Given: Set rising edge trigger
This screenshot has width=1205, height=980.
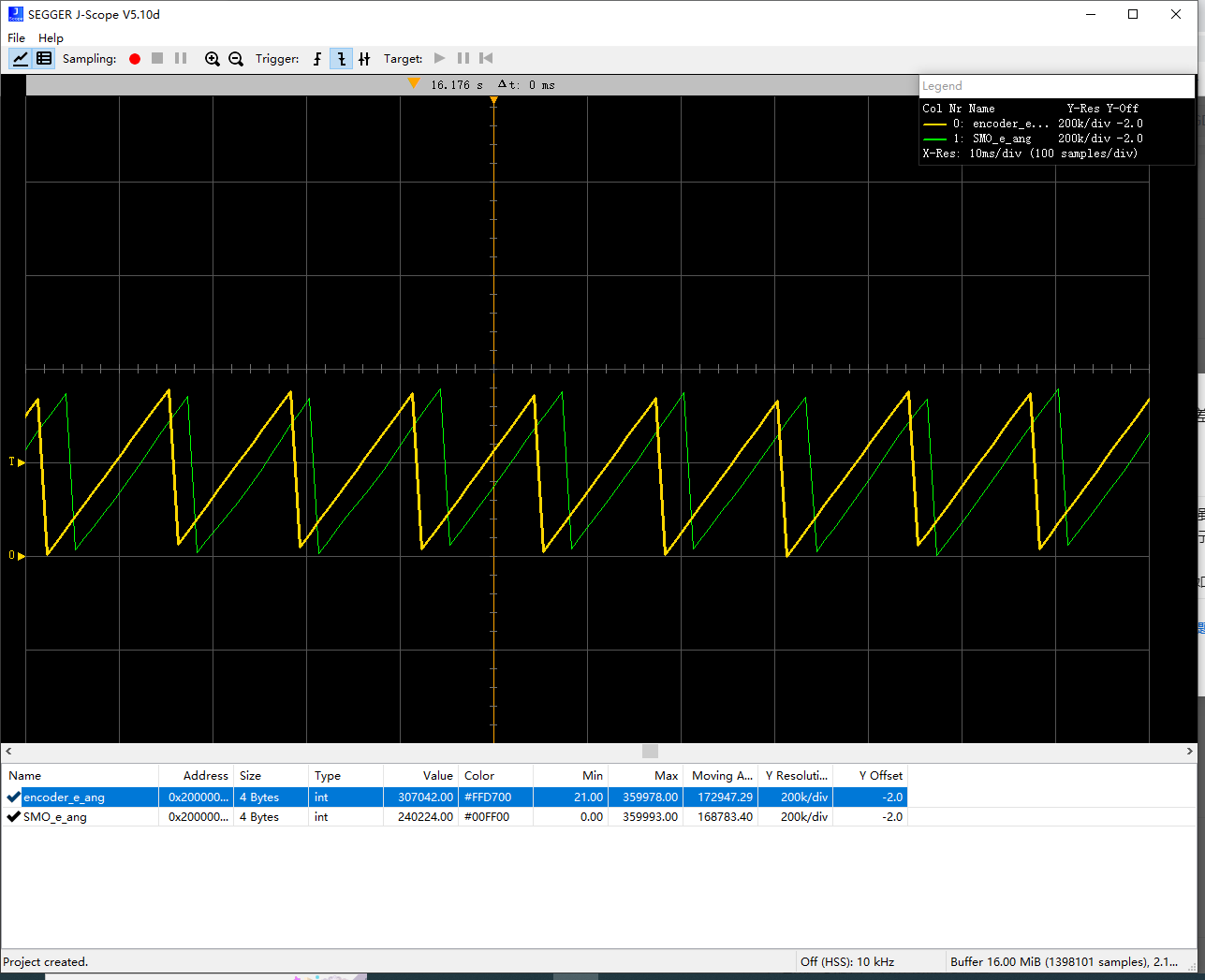Looking at the screenshot, I should pos(317,58).
